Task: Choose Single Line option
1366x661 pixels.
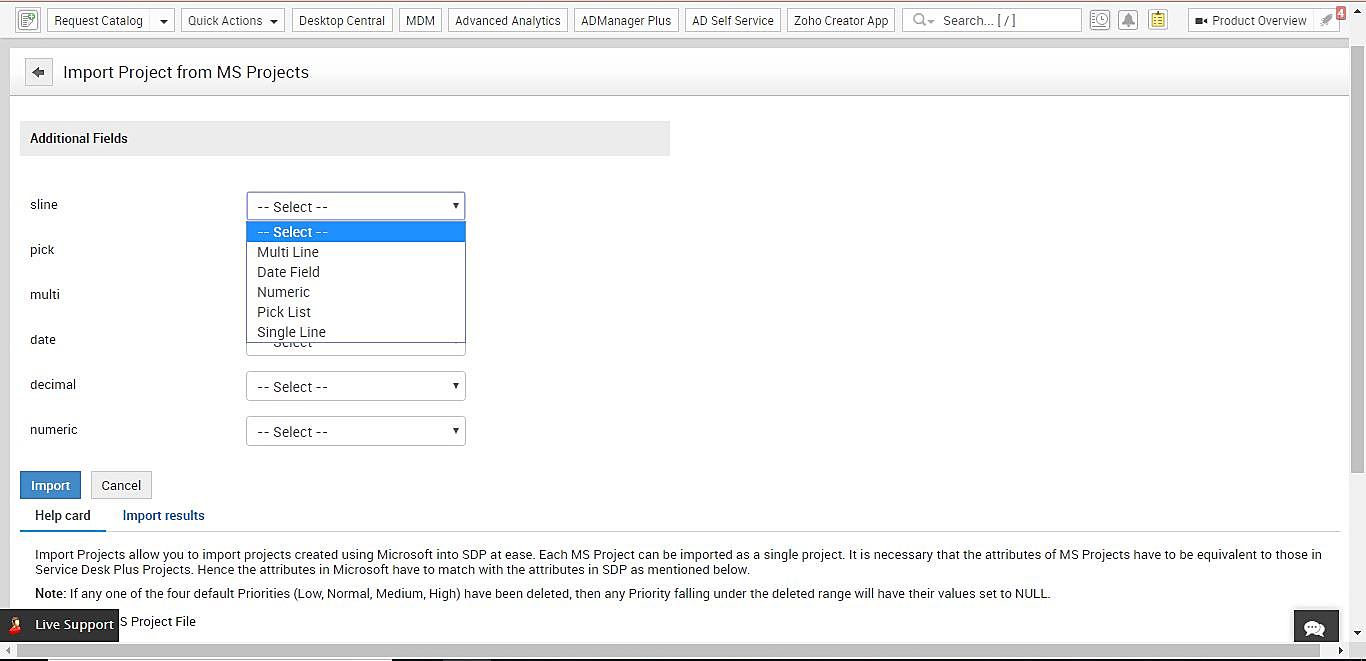Action: pyautogui.click(x=356, y=332)
